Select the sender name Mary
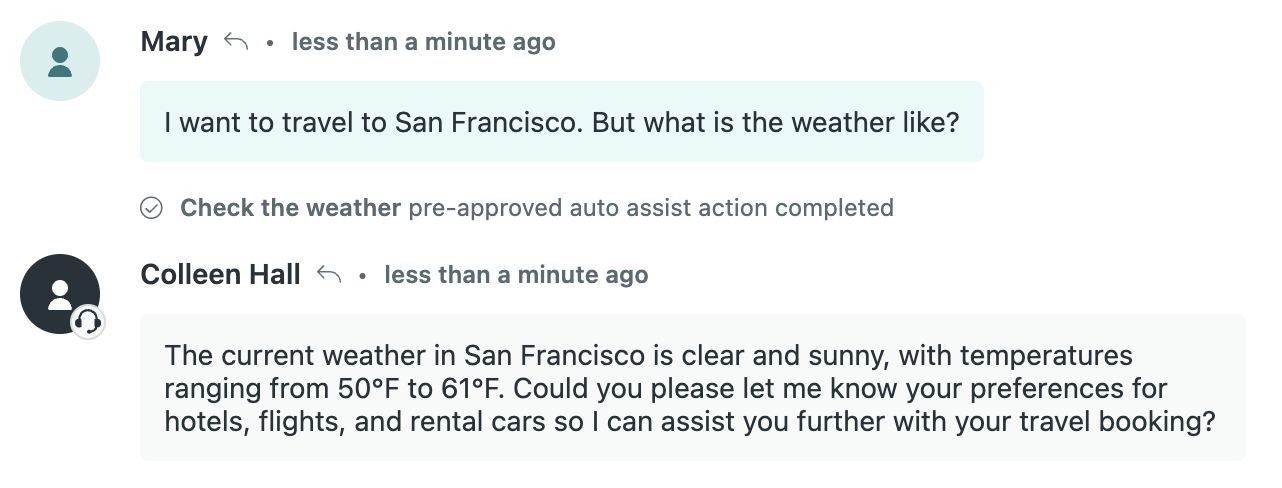This screenshot has height=488, width=1282. click(x=174, y=42)
